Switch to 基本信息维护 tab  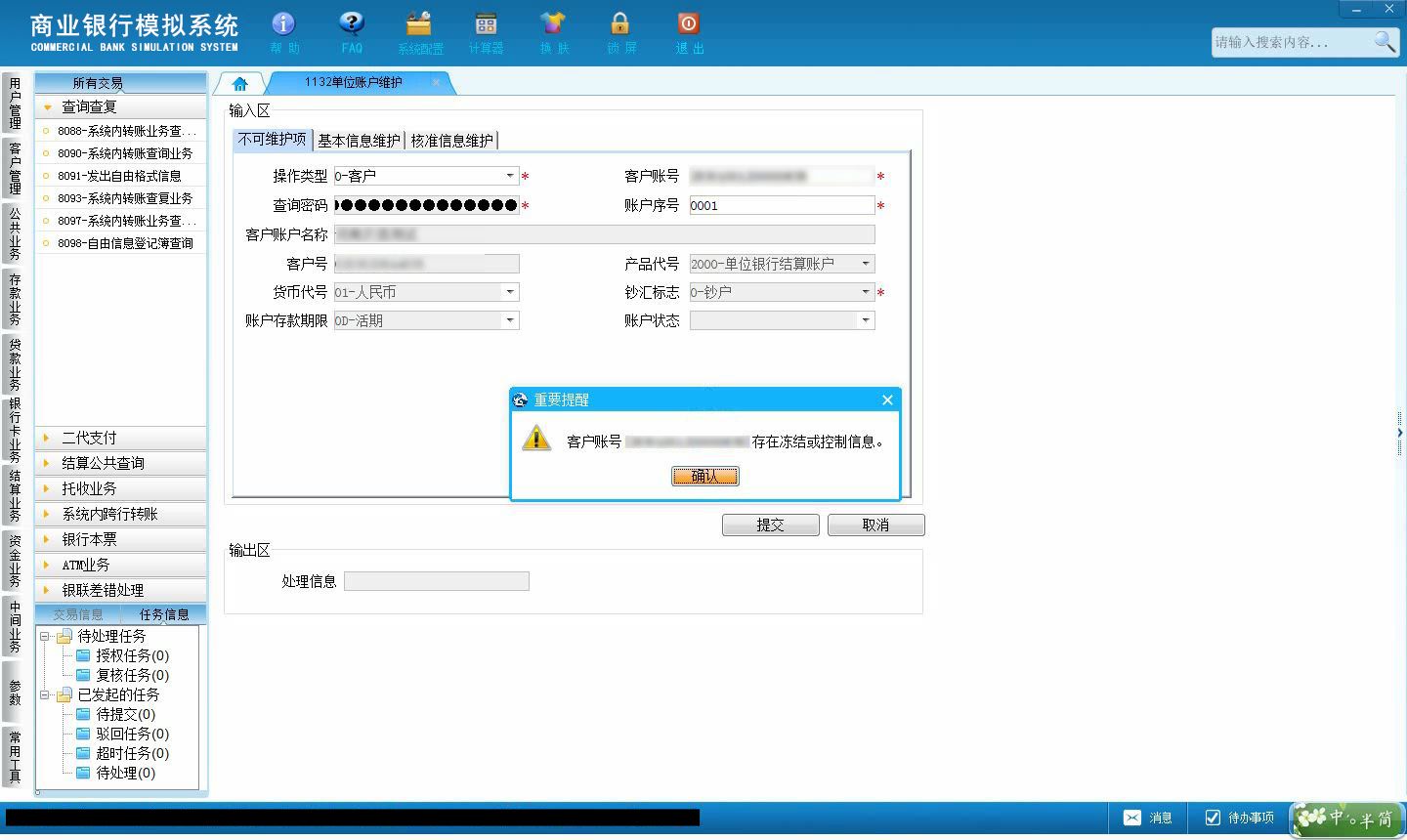359,141
